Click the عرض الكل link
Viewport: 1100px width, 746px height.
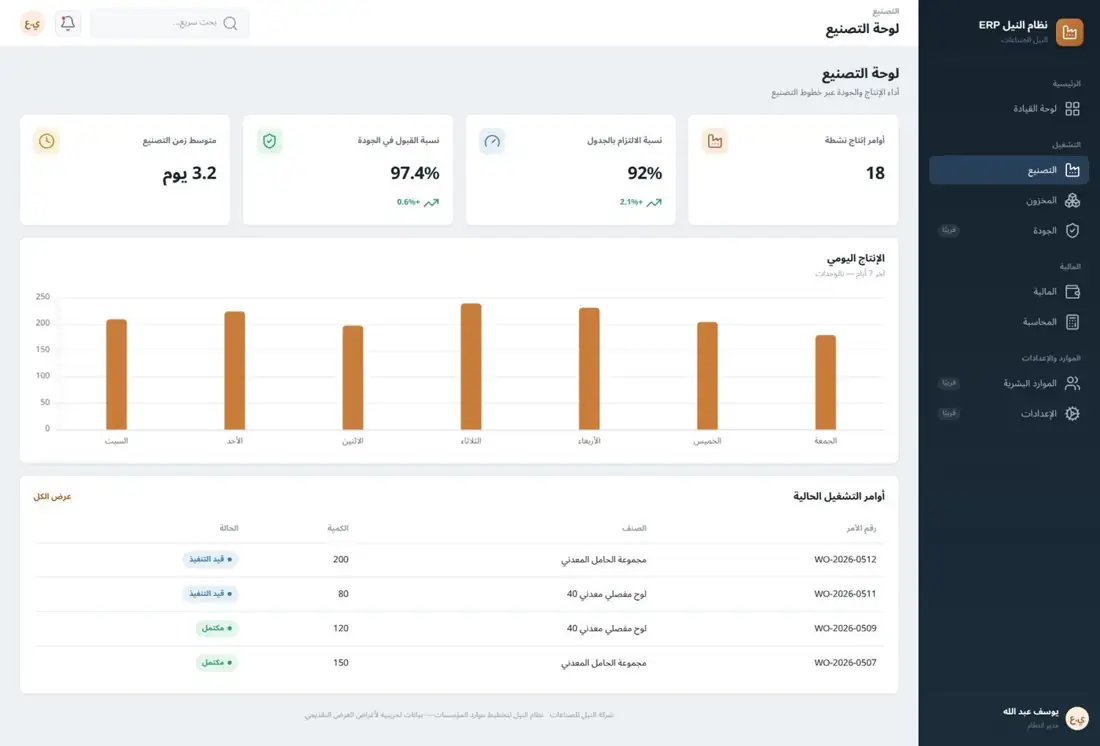coord(53,496)
